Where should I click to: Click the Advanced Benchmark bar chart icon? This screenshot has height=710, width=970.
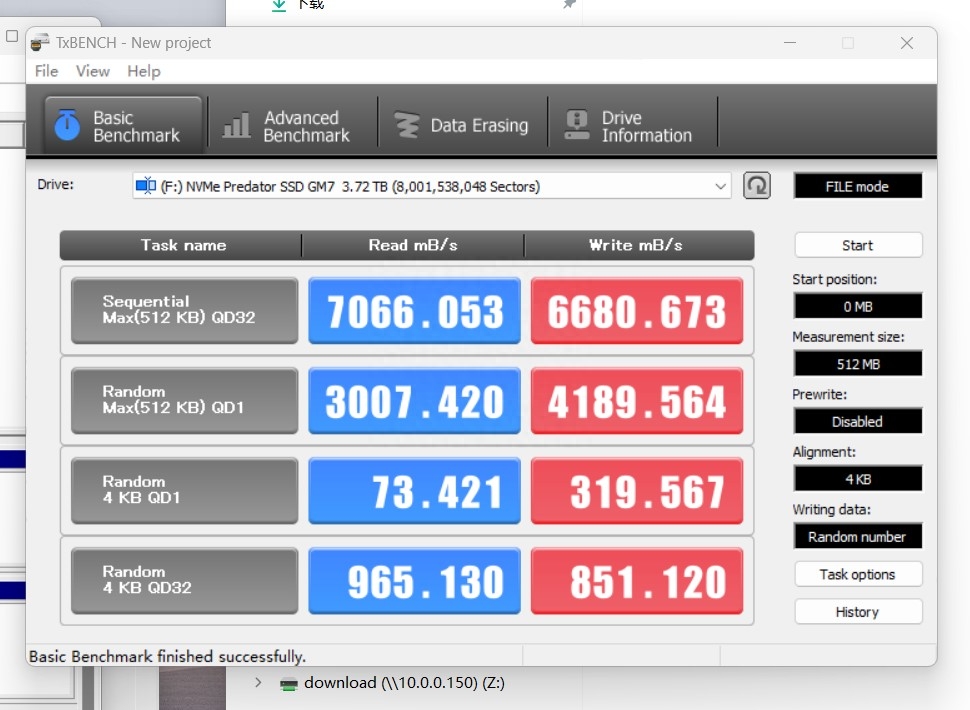(236, 125)
